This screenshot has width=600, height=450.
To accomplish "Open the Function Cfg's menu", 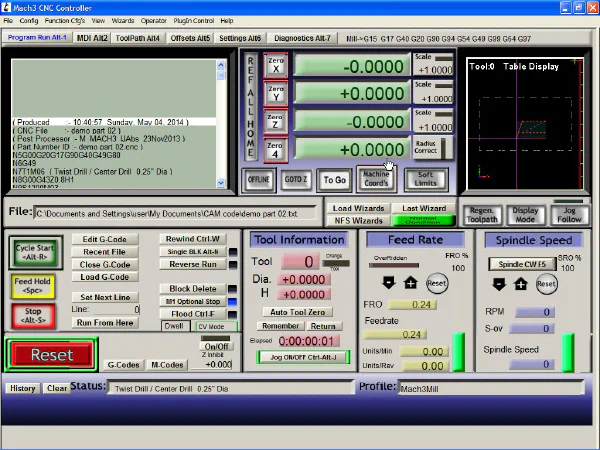I will point(65,21).
